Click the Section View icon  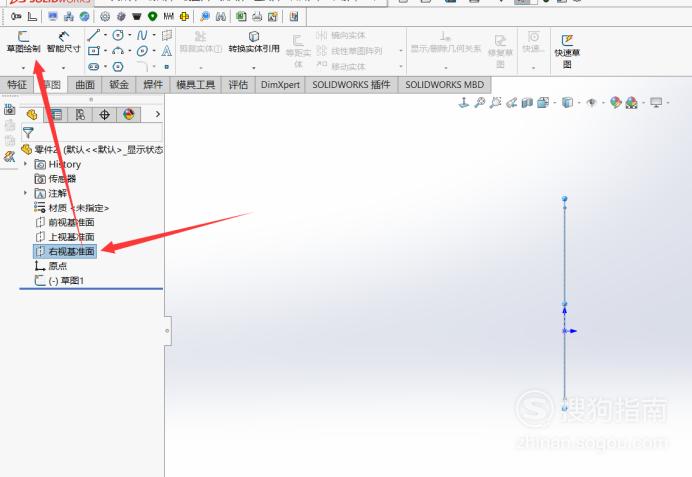527,103
